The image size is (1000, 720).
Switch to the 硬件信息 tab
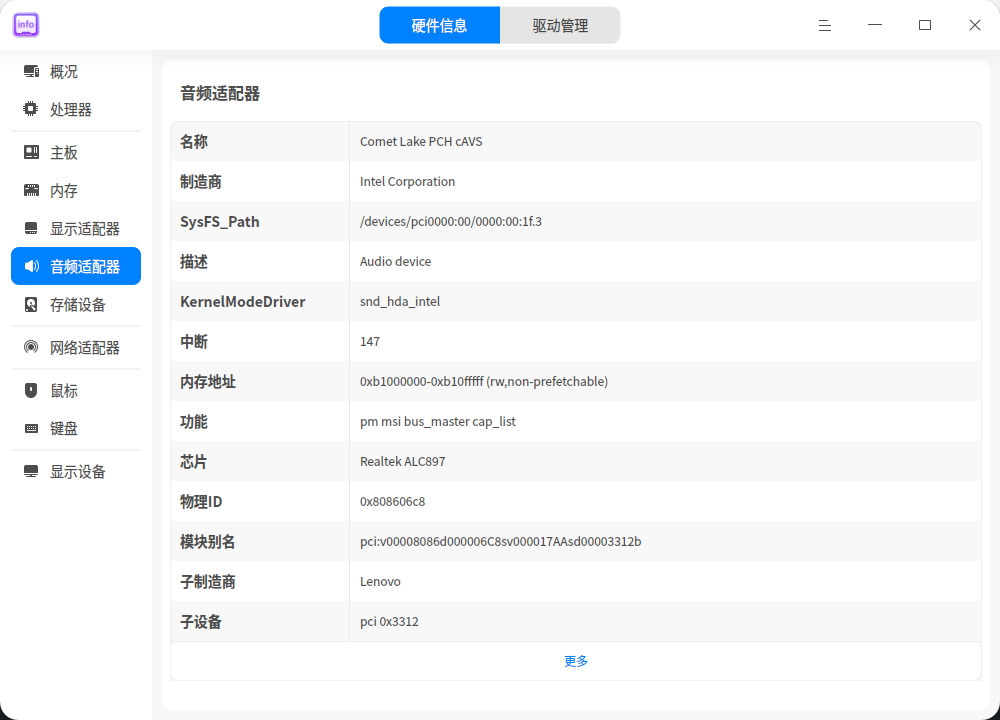coord(439,26)
